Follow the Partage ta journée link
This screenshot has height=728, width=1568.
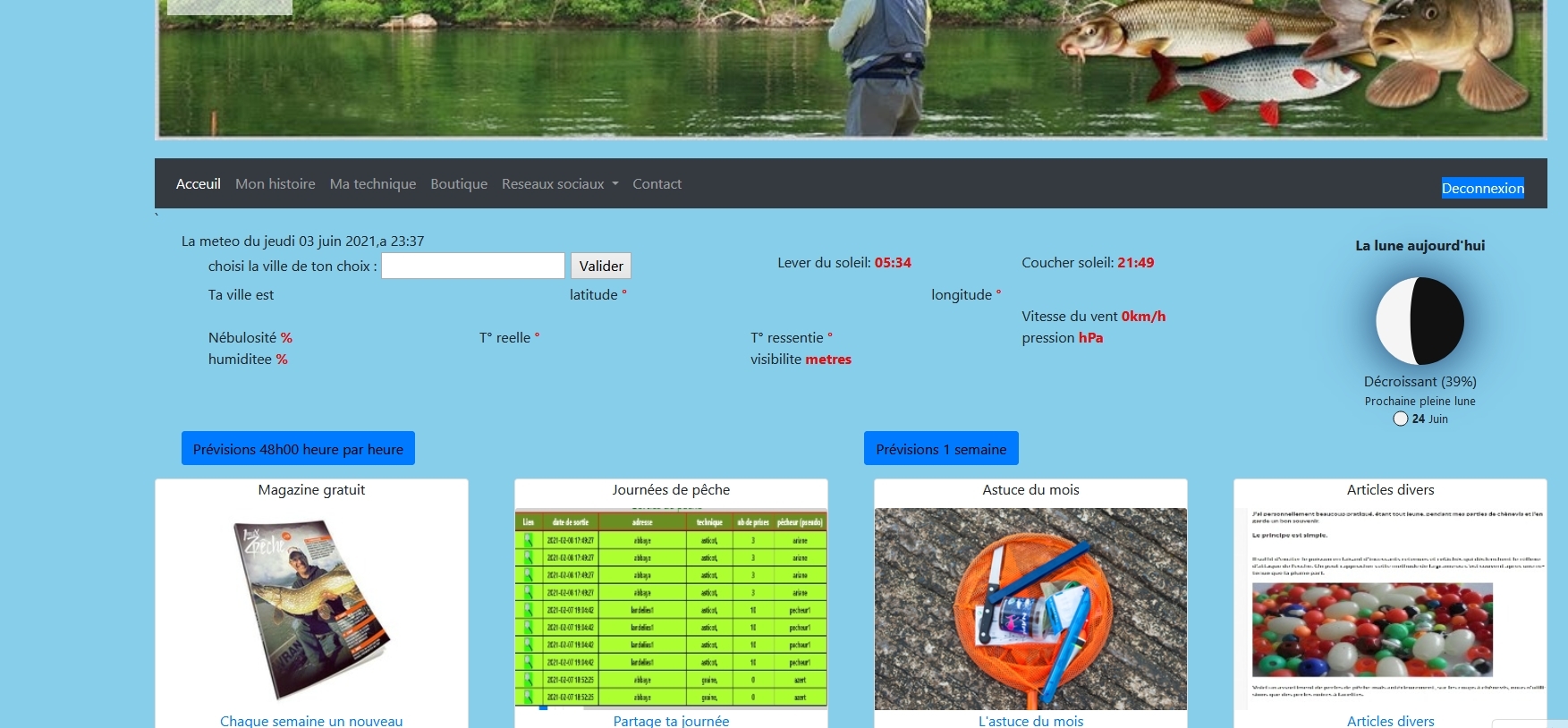[671, 721]
